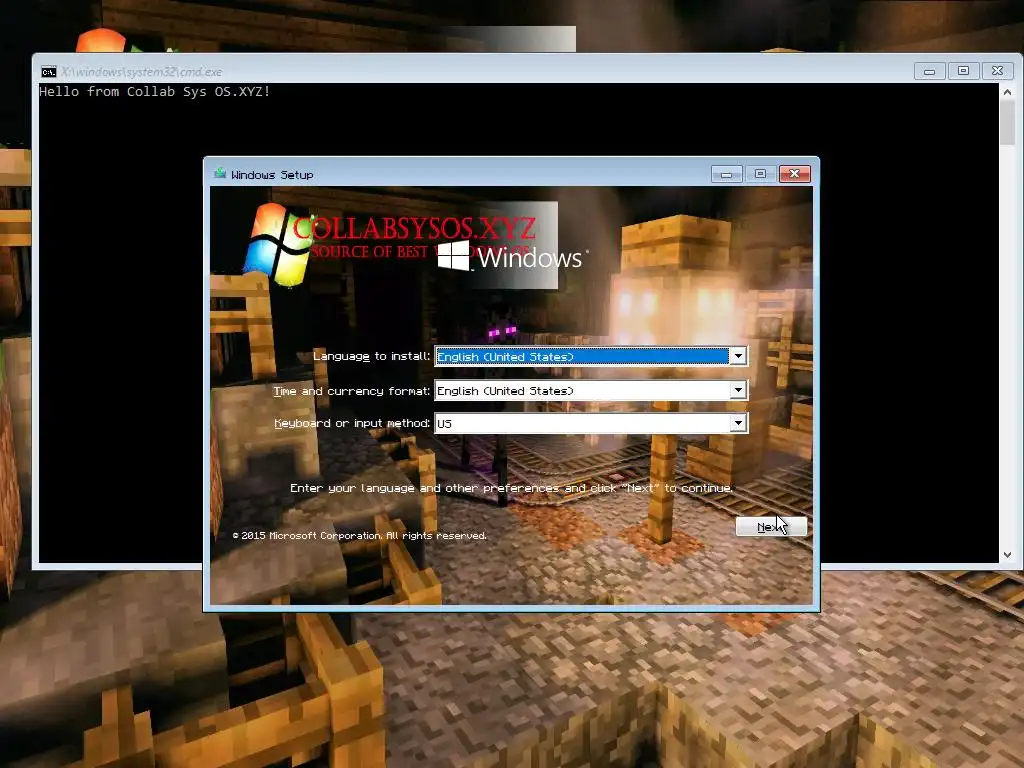Click the cmd.exe scrollbar down arrow
1024x768 pixels.
[x=1007, y=555]
